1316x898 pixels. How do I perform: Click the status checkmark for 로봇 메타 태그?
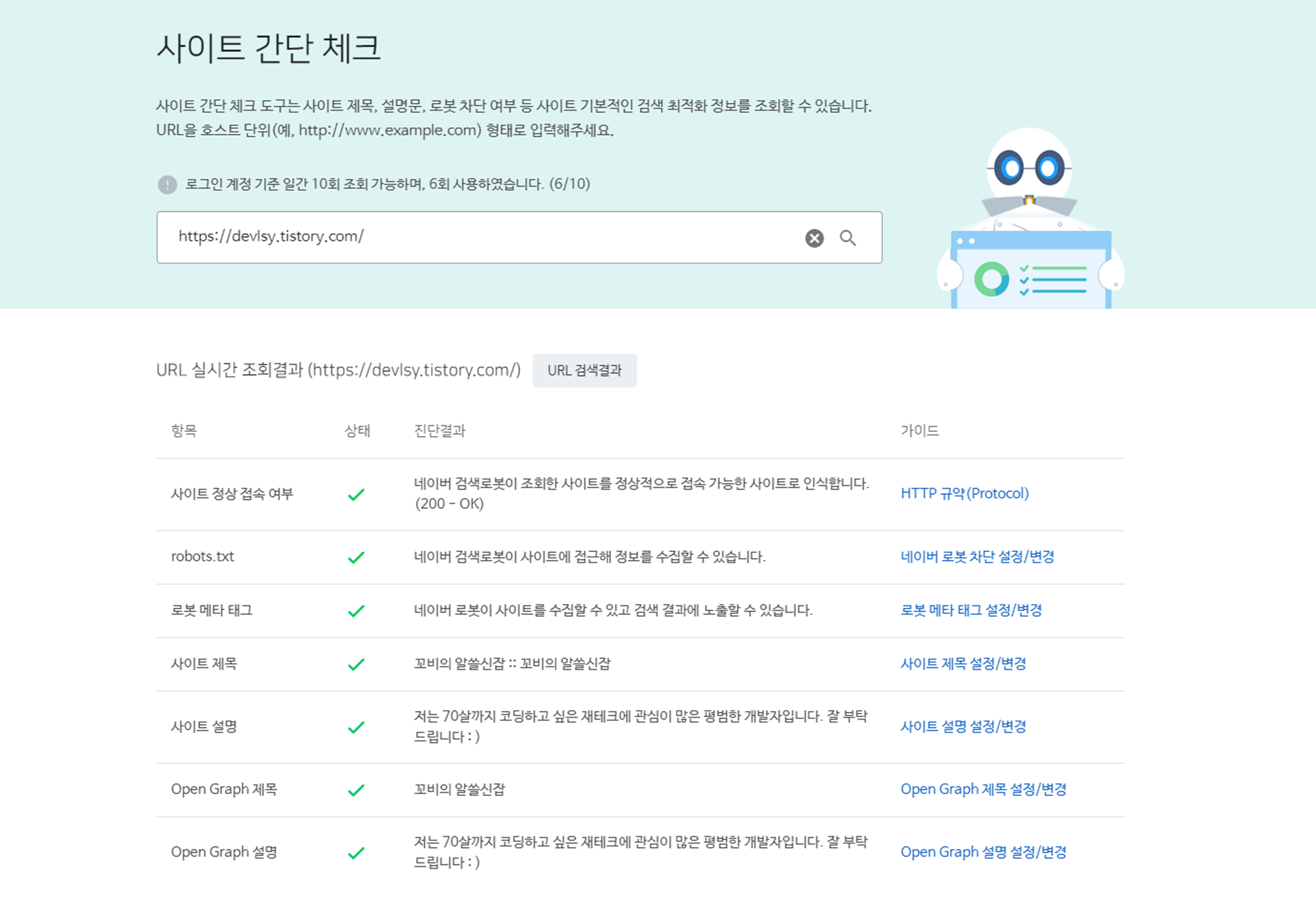click(x=356, y=611)
